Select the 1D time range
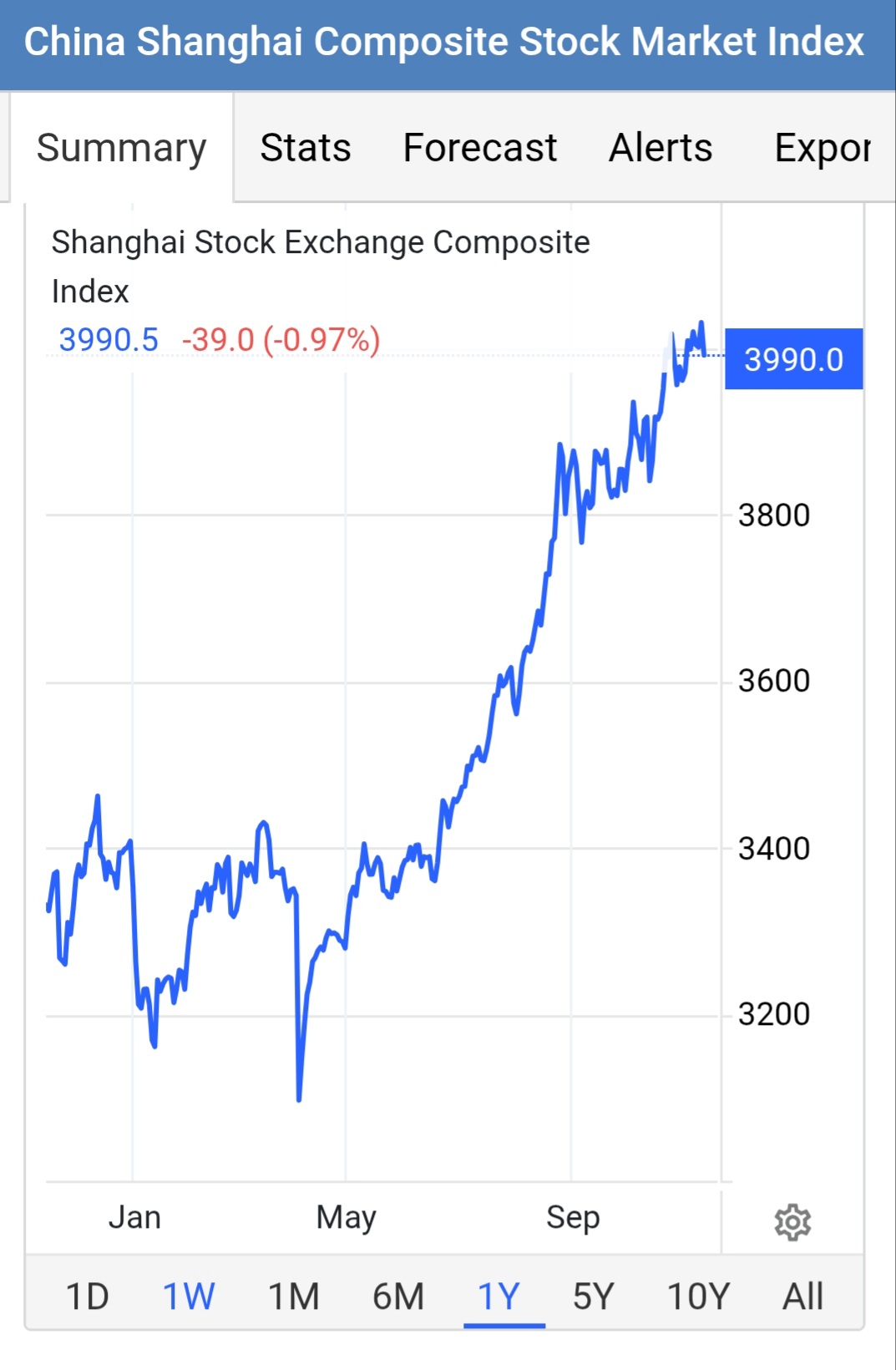This screenshot has width=896, height=1370. [87, 1296]
